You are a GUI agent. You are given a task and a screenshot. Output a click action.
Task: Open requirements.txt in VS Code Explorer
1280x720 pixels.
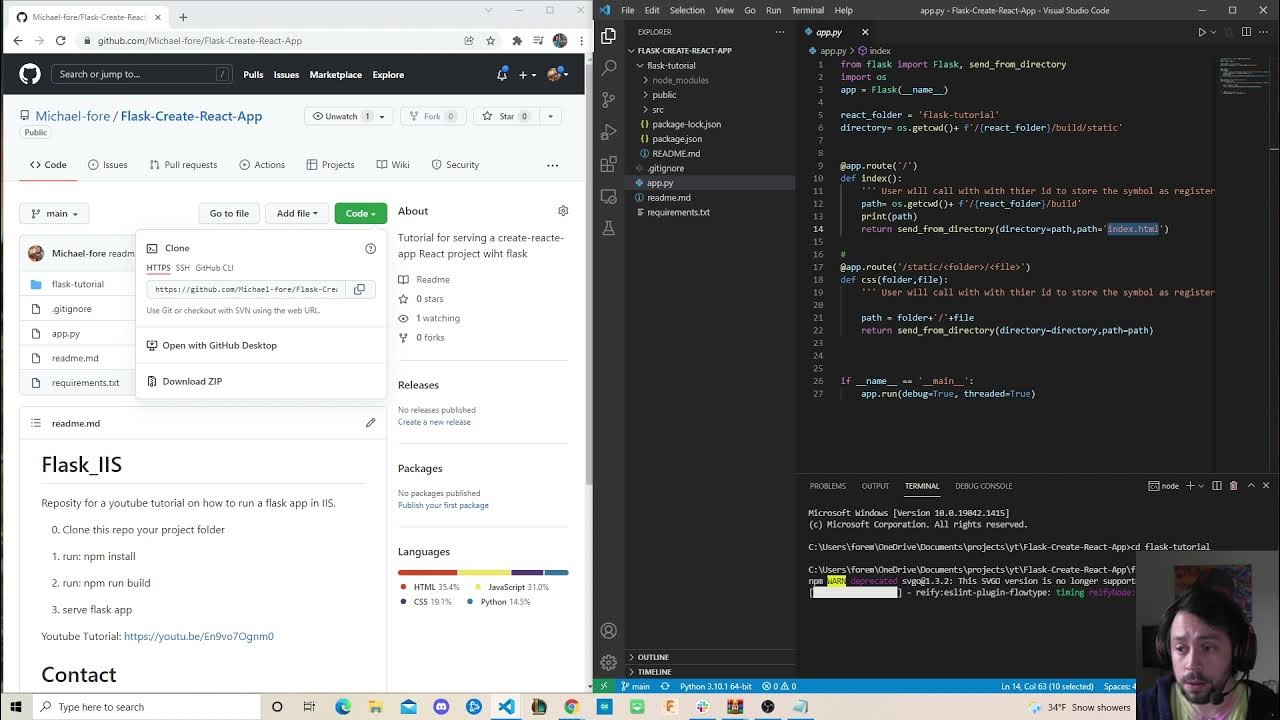click(678, 212)
